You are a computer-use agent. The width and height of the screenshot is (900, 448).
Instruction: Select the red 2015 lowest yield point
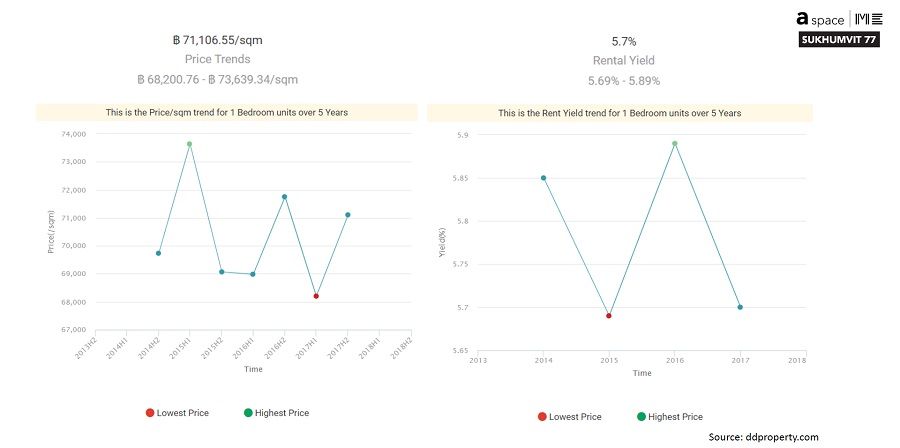(x=609, y=316)
